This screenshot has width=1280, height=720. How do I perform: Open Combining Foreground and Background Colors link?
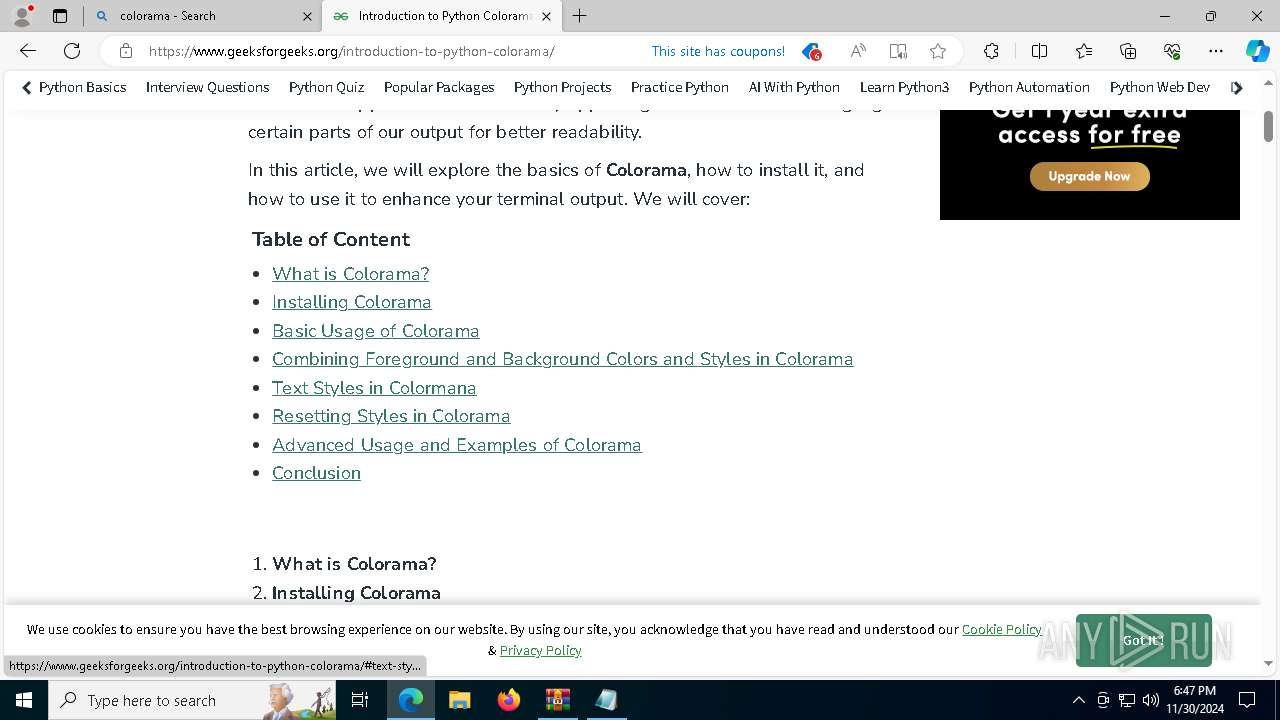click(x=562, y=359)
